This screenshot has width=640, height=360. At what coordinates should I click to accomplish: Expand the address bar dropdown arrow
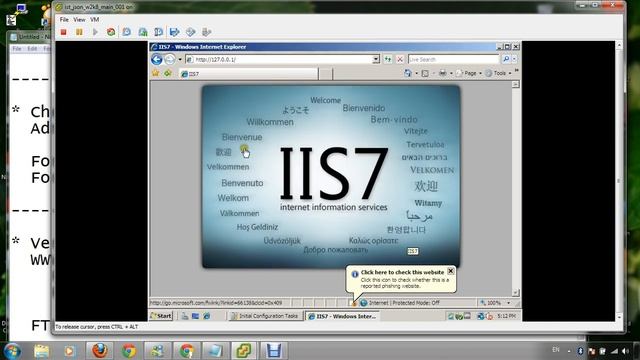coord(376,60)
